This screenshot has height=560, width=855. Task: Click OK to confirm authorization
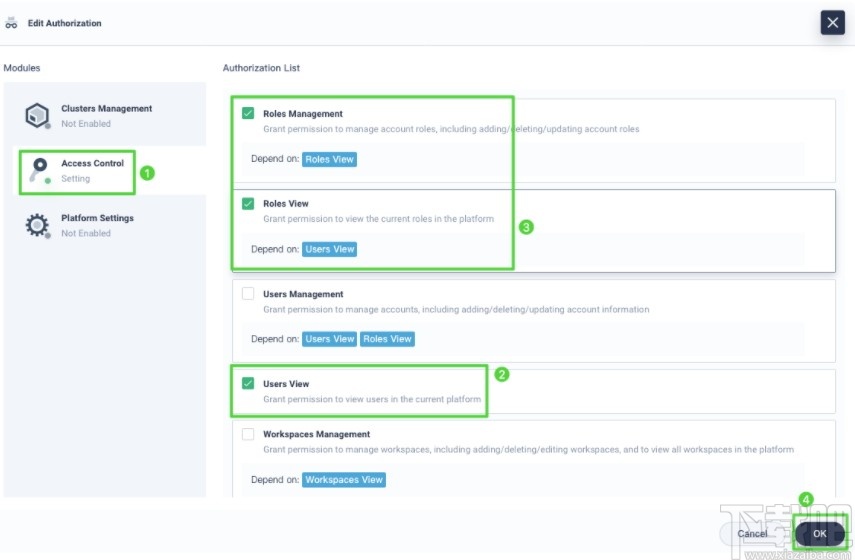pos(819,534)
